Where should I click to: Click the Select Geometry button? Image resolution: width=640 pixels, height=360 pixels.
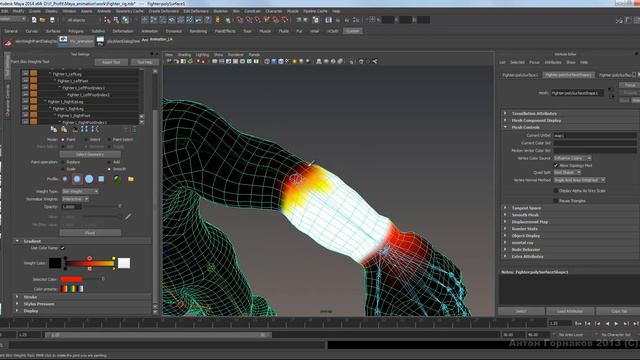(x=90, y=154)
